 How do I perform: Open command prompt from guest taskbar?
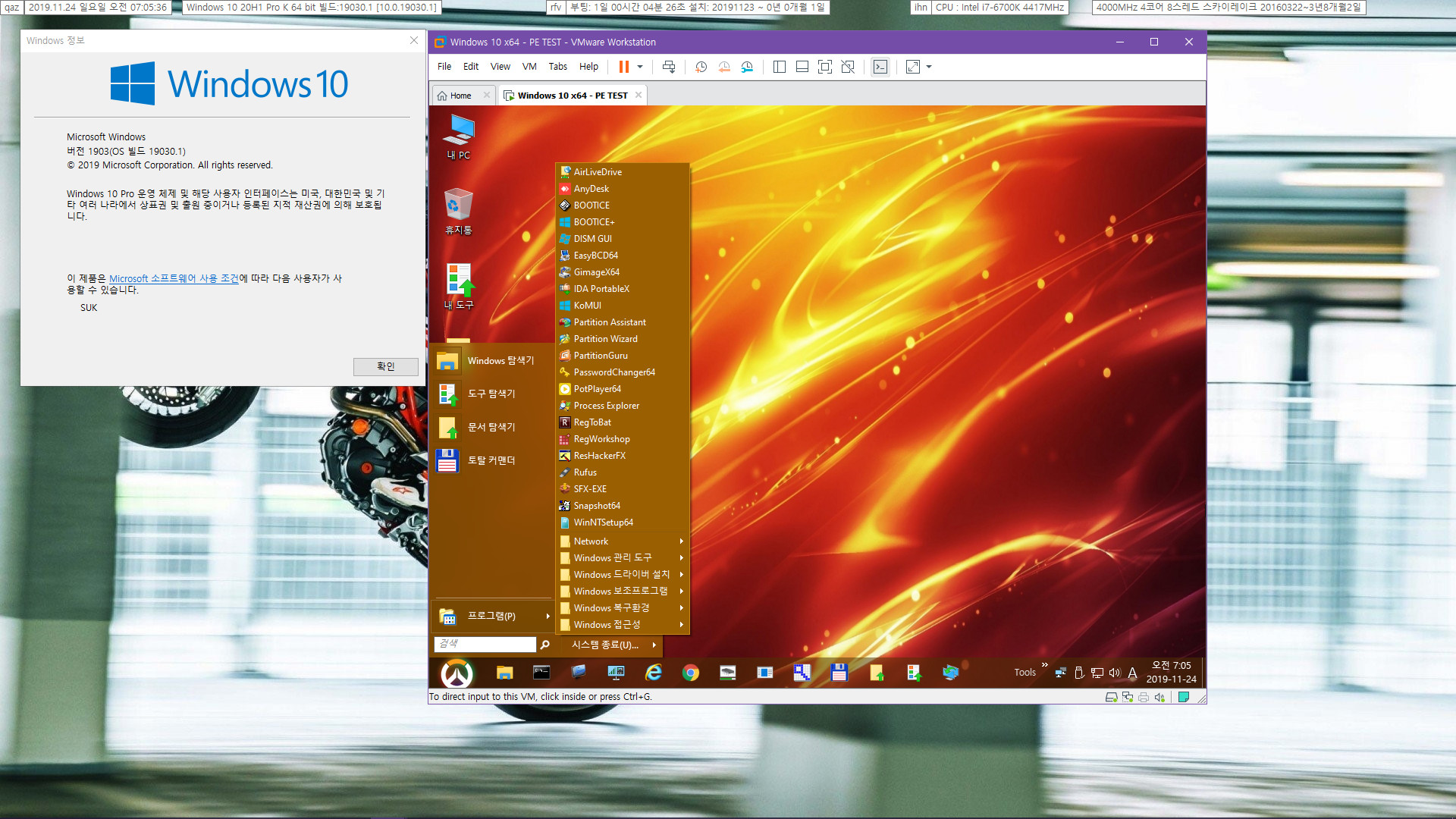point(541,673)
